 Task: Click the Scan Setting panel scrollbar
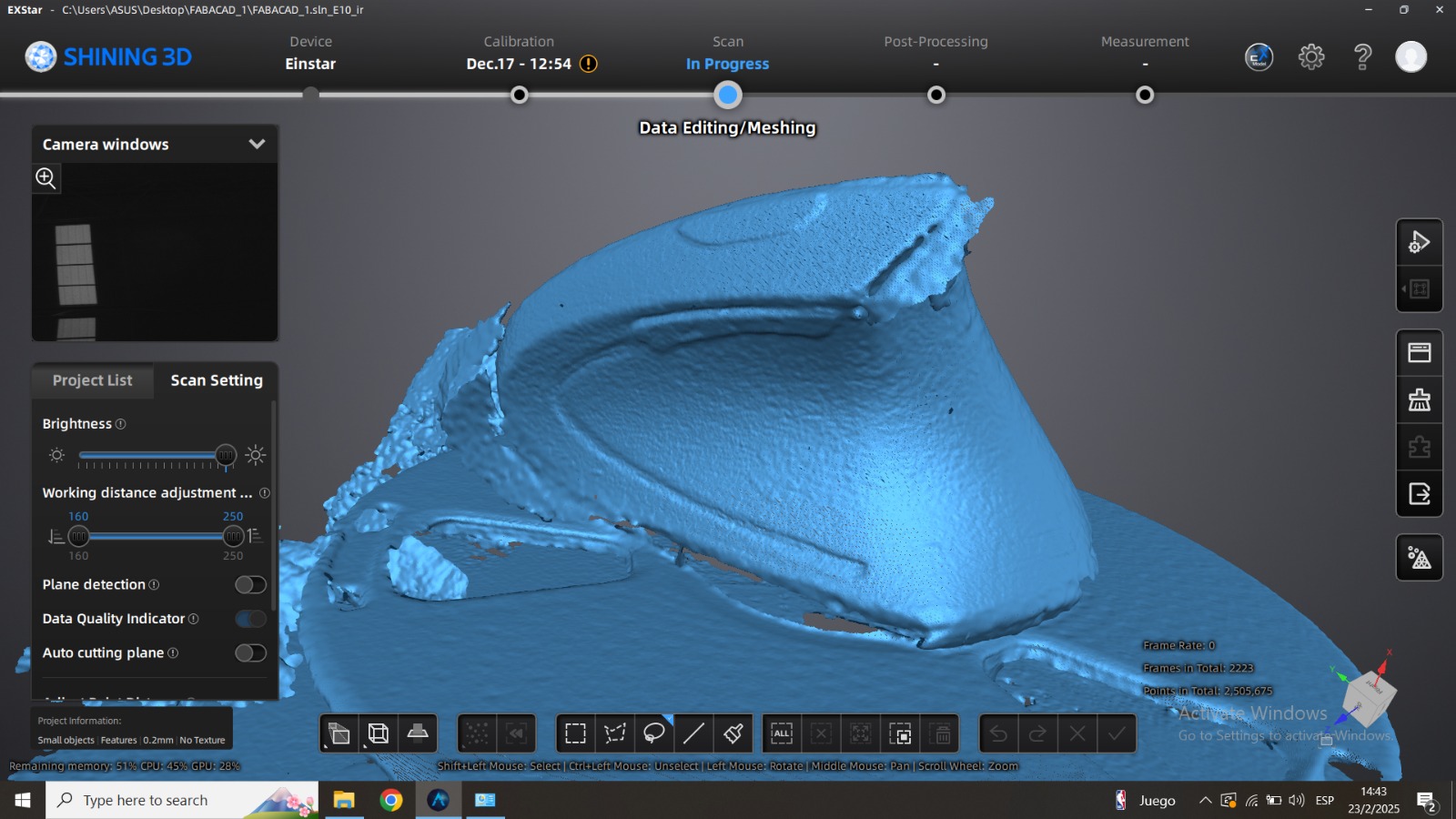tap(273, 505)
